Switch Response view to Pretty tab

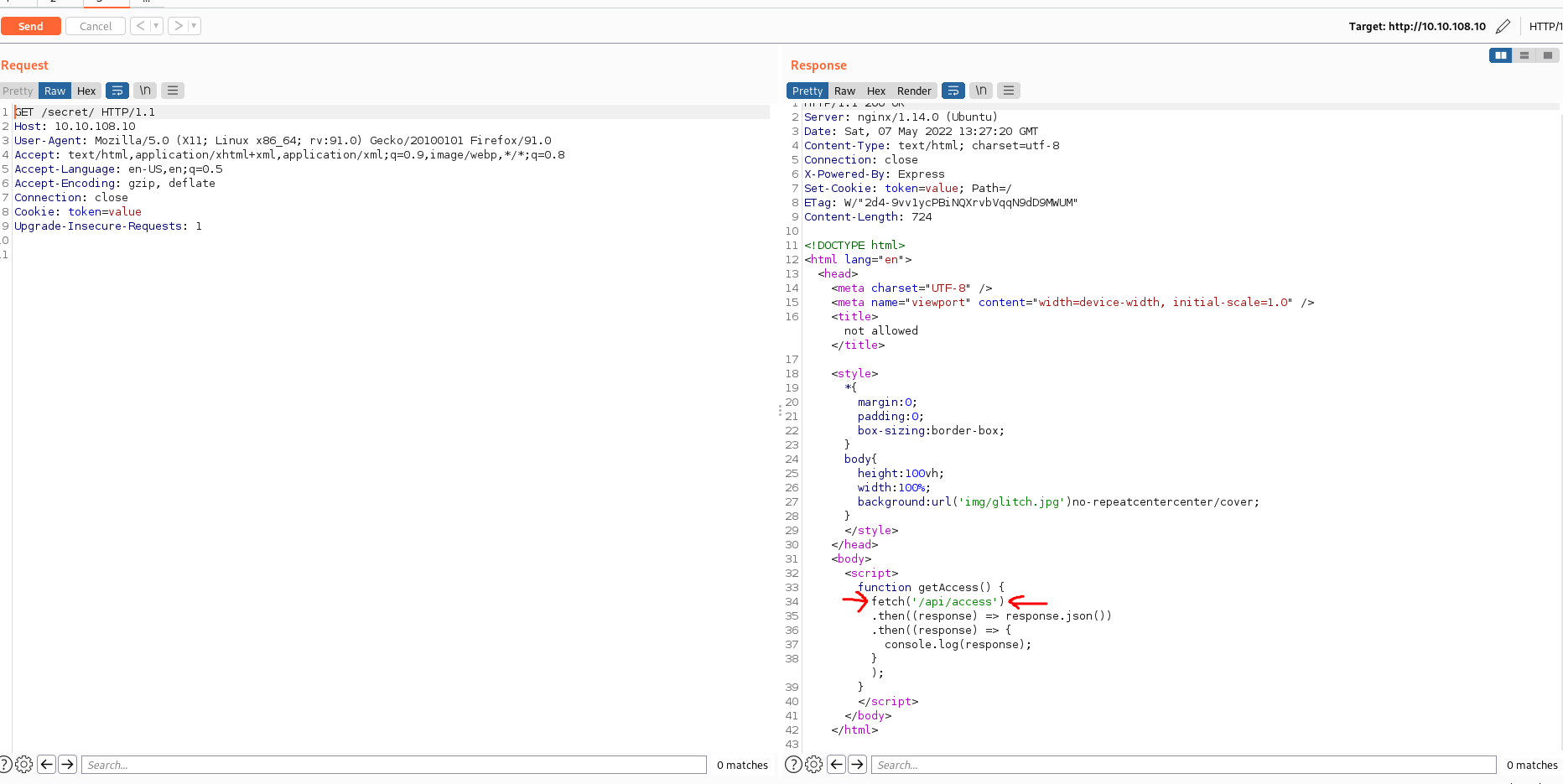(x=807, y=91)
